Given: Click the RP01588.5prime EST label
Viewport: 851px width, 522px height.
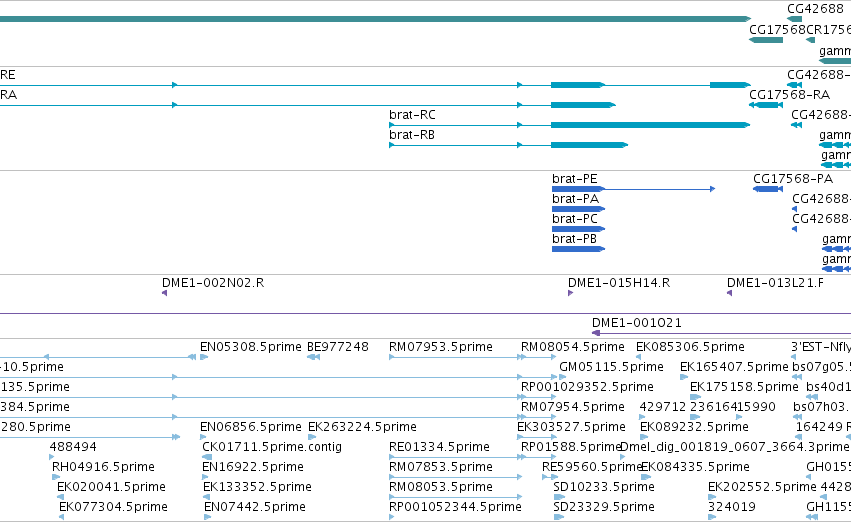Looking at the screenshot, I should pyautogui.click(x=570, y=447).
